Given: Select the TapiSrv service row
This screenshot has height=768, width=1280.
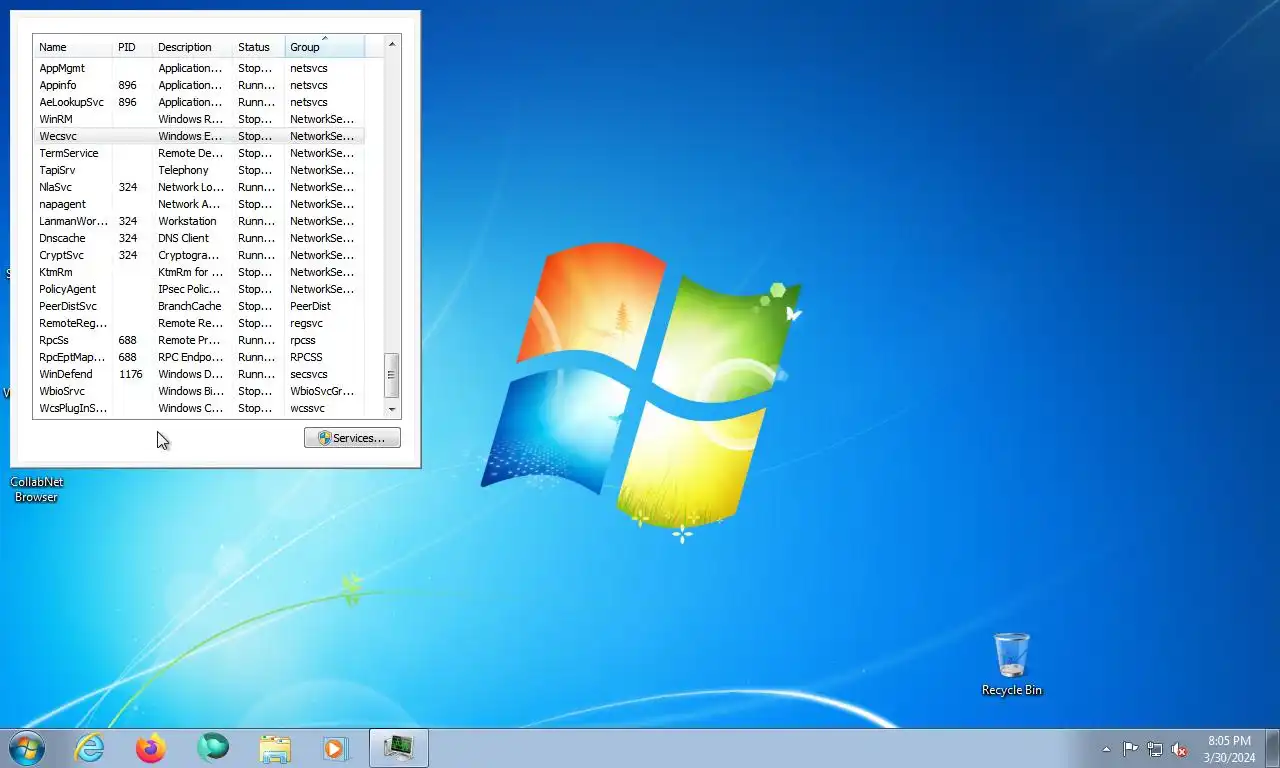Looking at the screenshot, I should [199, 170].
